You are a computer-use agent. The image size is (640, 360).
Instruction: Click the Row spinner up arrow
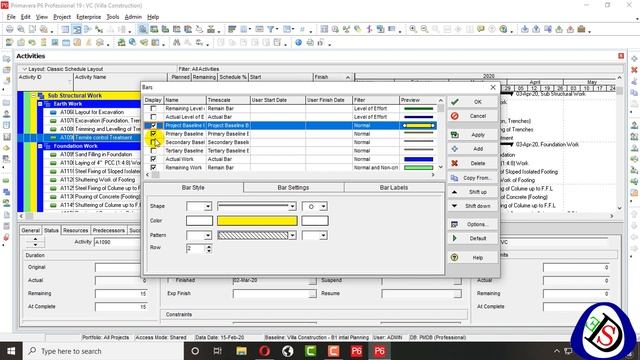(209, 247)
